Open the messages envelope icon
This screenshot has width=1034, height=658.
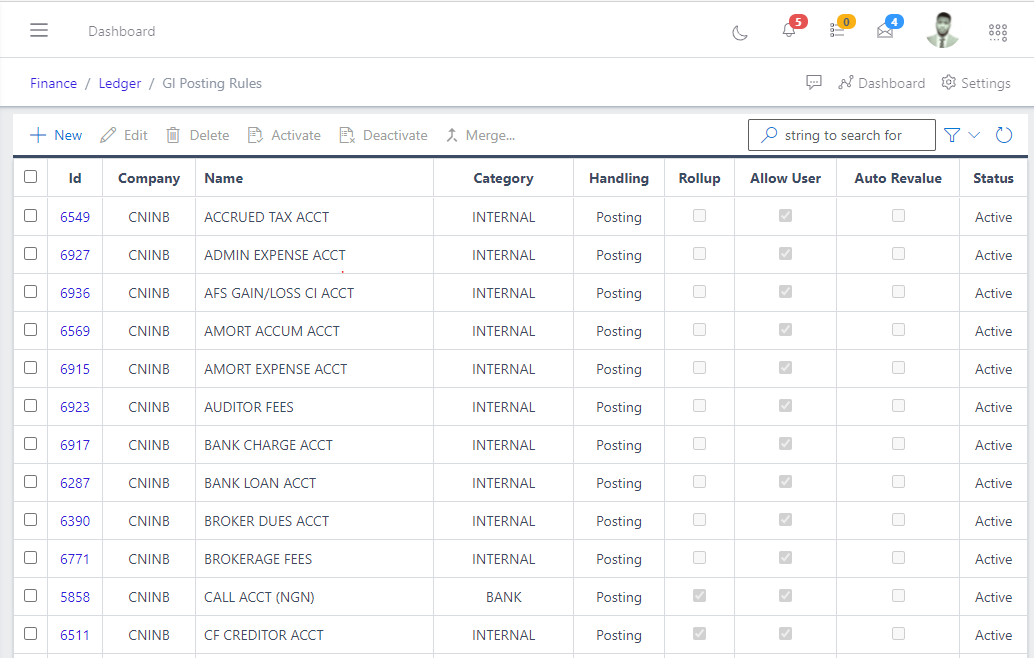click(884, 31)
